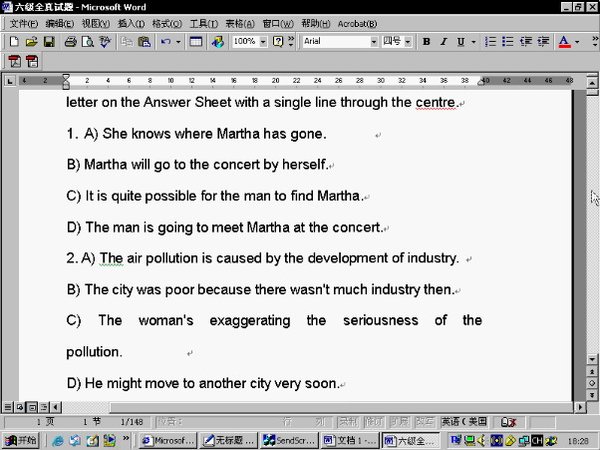Screen dimensions: 600x450
Task: Open a file with the Open icon
Action: pos(30,42)
